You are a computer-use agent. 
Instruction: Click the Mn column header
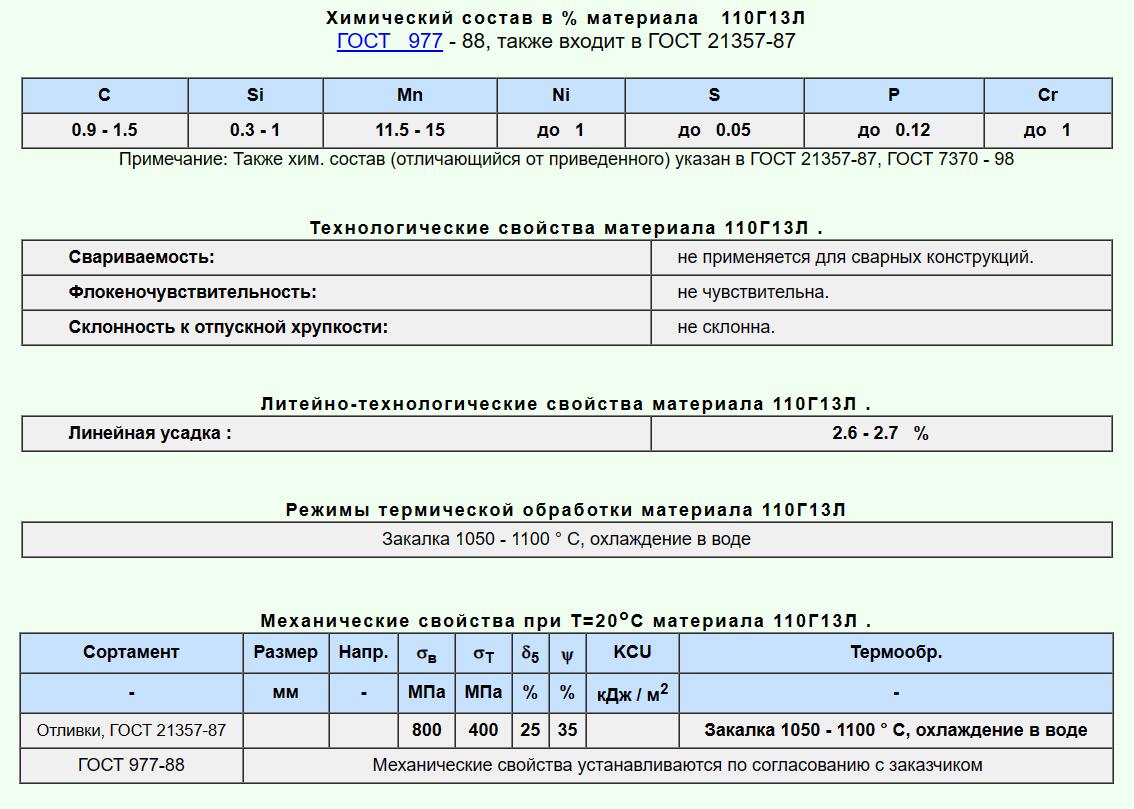(x=410, y=95)
